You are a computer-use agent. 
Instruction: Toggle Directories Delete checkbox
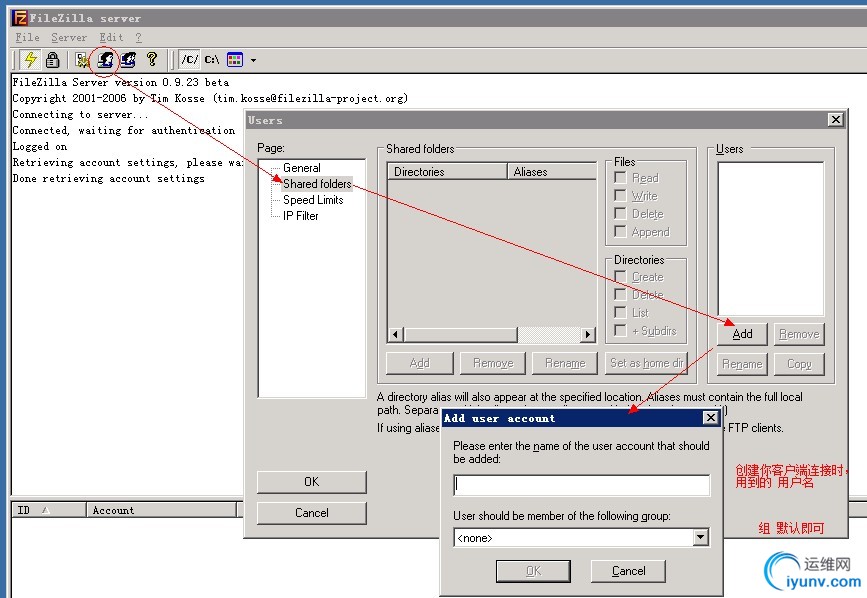[620, 295]
